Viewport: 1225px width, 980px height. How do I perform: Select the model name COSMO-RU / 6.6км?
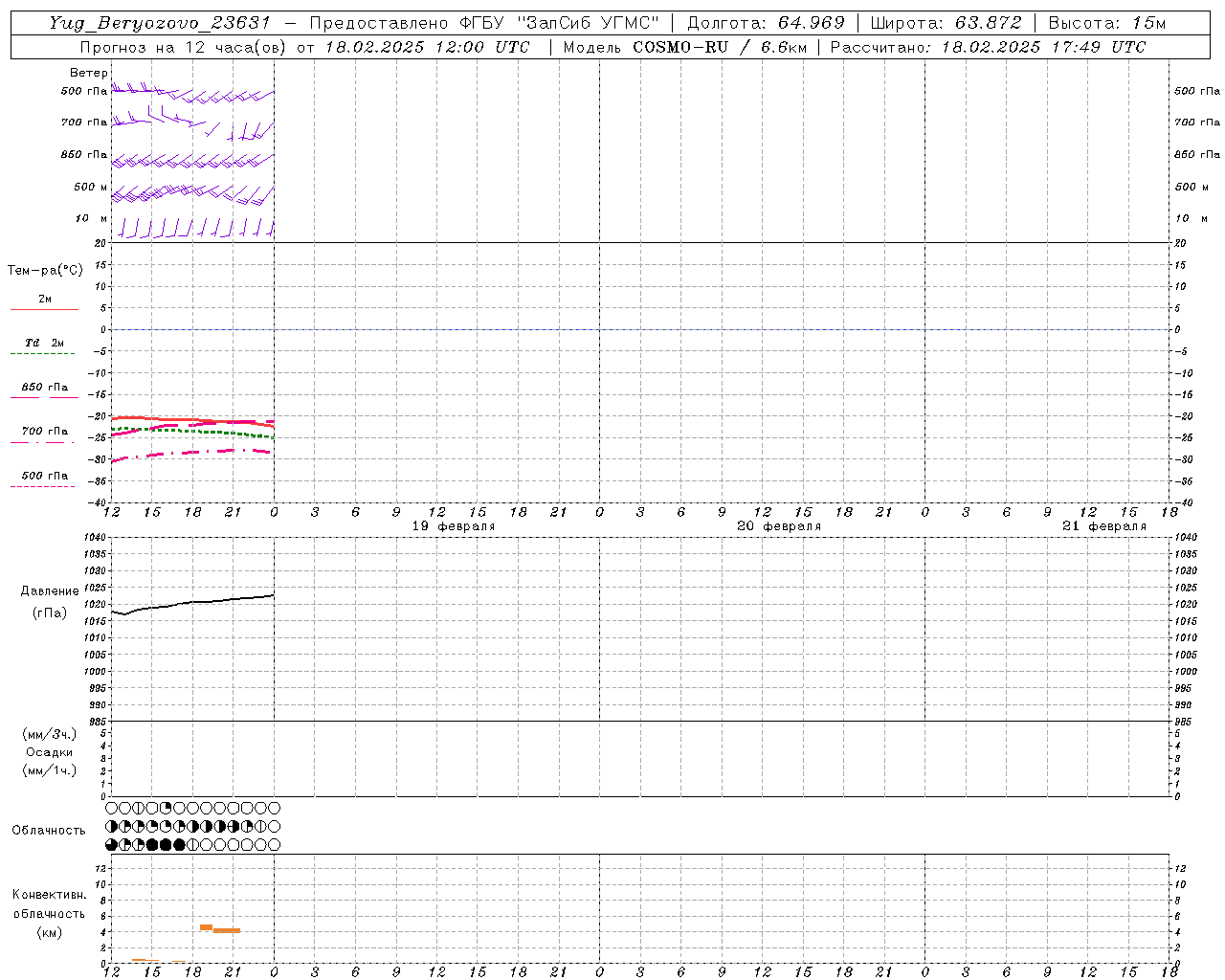(x=720, y=47)
